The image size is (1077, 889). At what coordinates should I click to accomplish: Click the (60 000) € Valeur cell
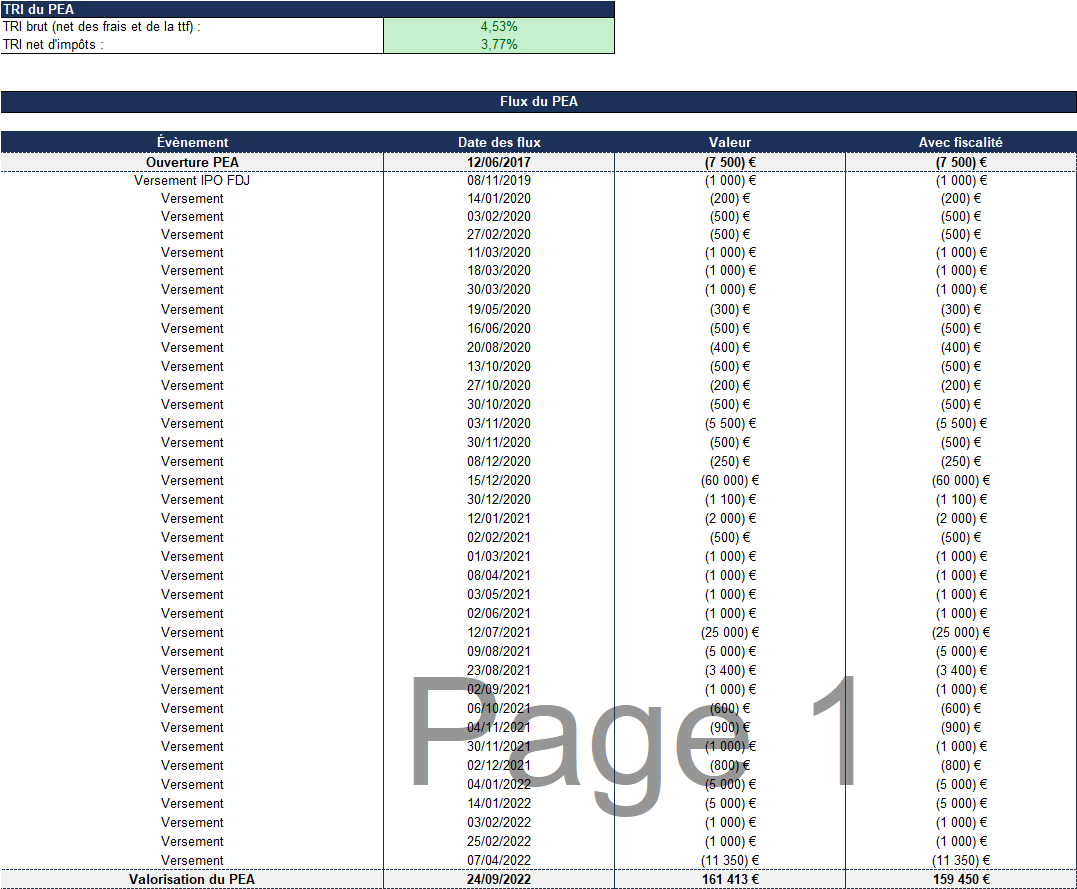(x=729, y=481)
